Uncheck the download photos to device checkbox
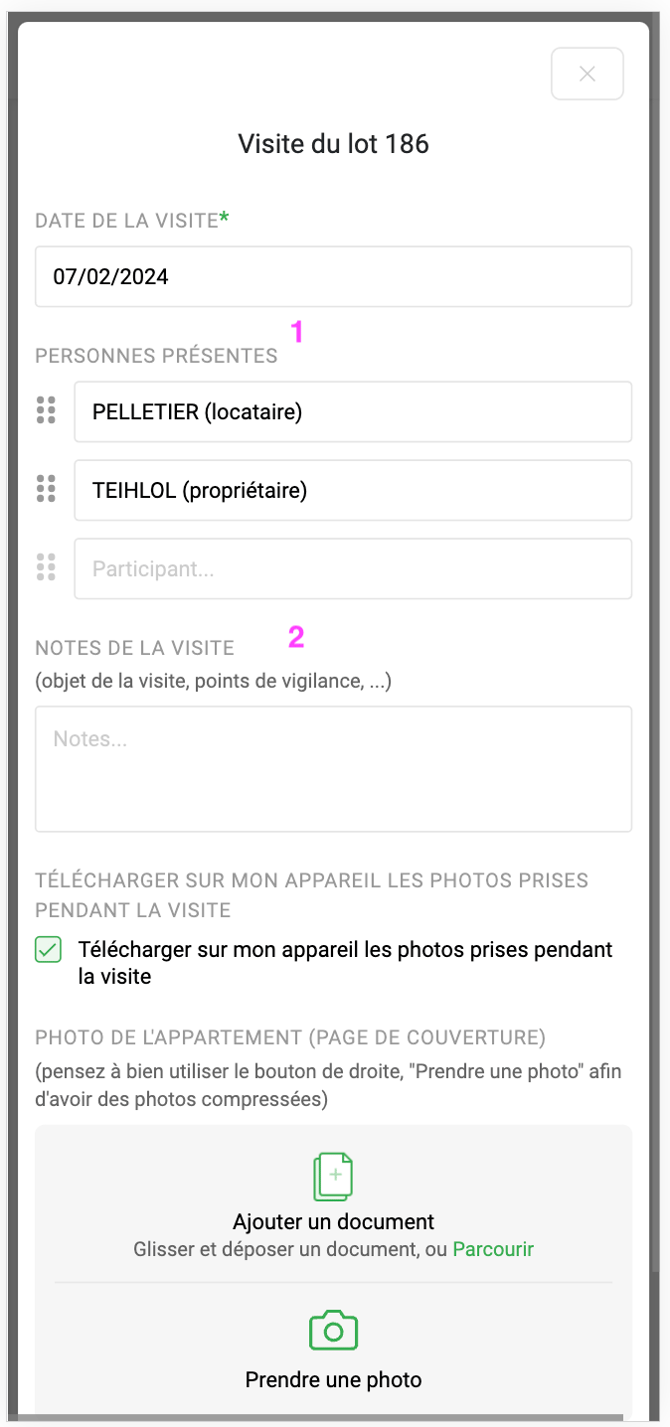Viewport: 670px width, 1427px height. click(x=48, y=950)
